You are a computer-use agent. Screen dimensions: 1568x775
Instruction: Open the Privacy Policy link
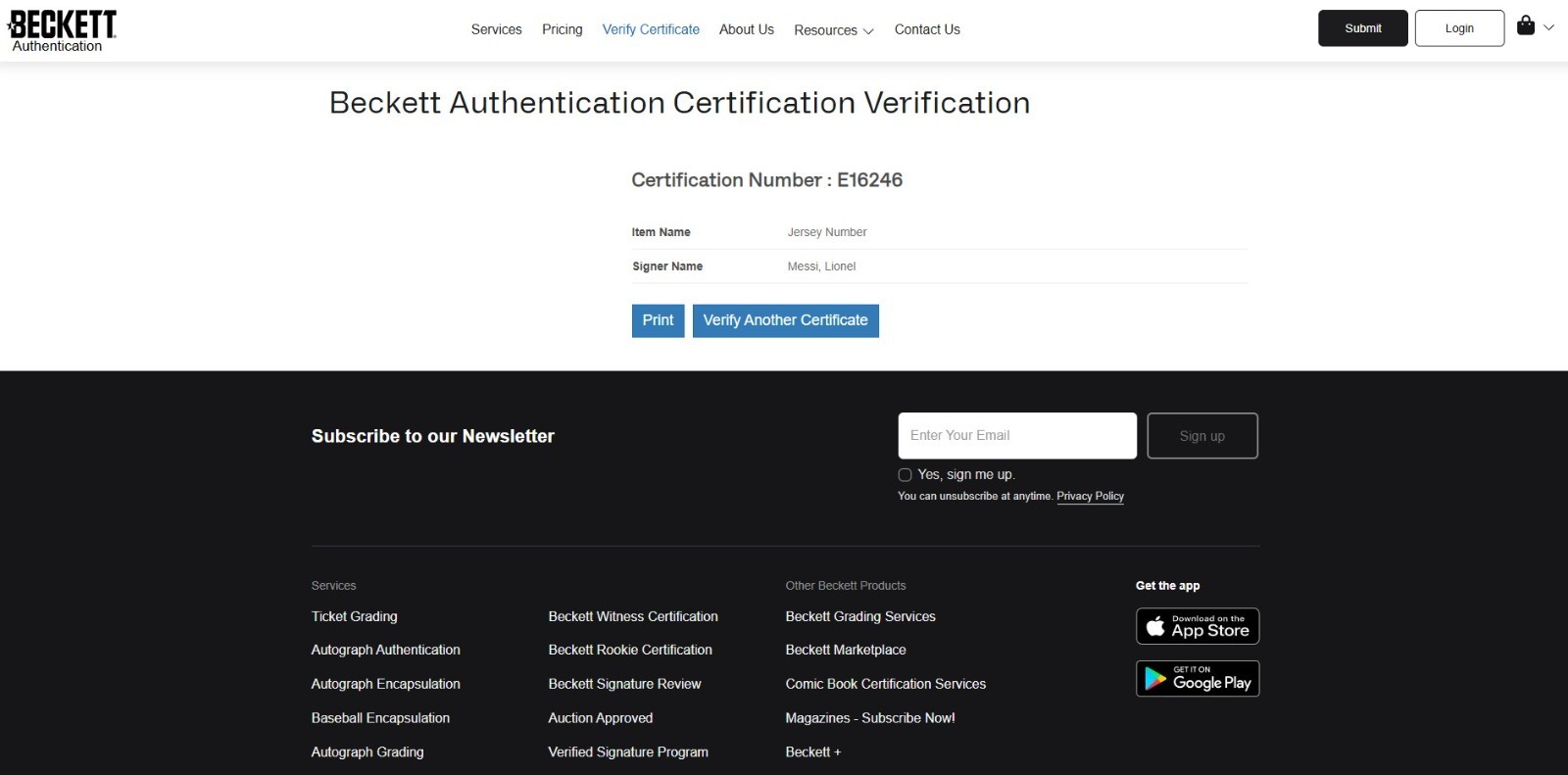point(1090,497)
